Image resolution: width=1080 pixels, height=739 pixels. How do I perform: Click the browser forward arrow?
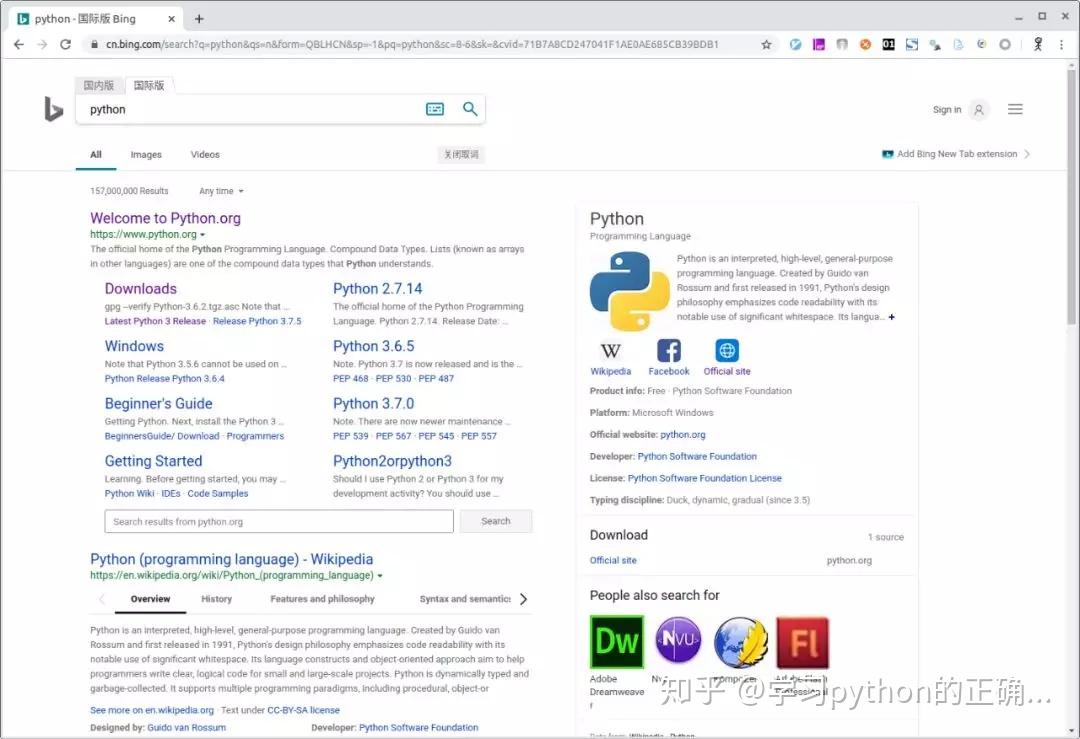click(x=42, y=44)
